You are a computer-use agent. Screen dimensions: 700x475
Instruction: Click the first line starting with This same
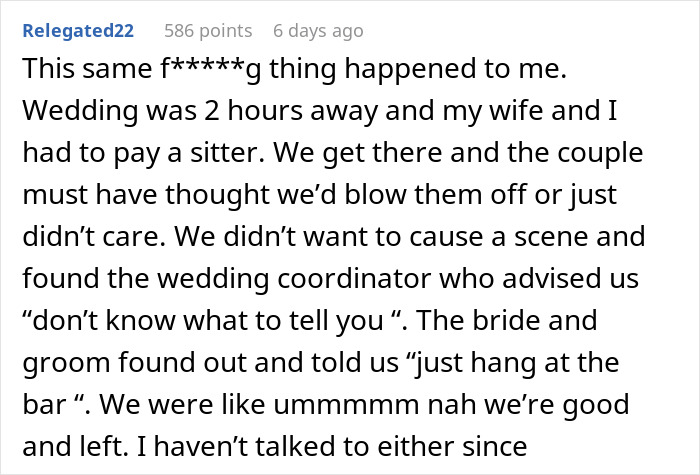point(295,69)
